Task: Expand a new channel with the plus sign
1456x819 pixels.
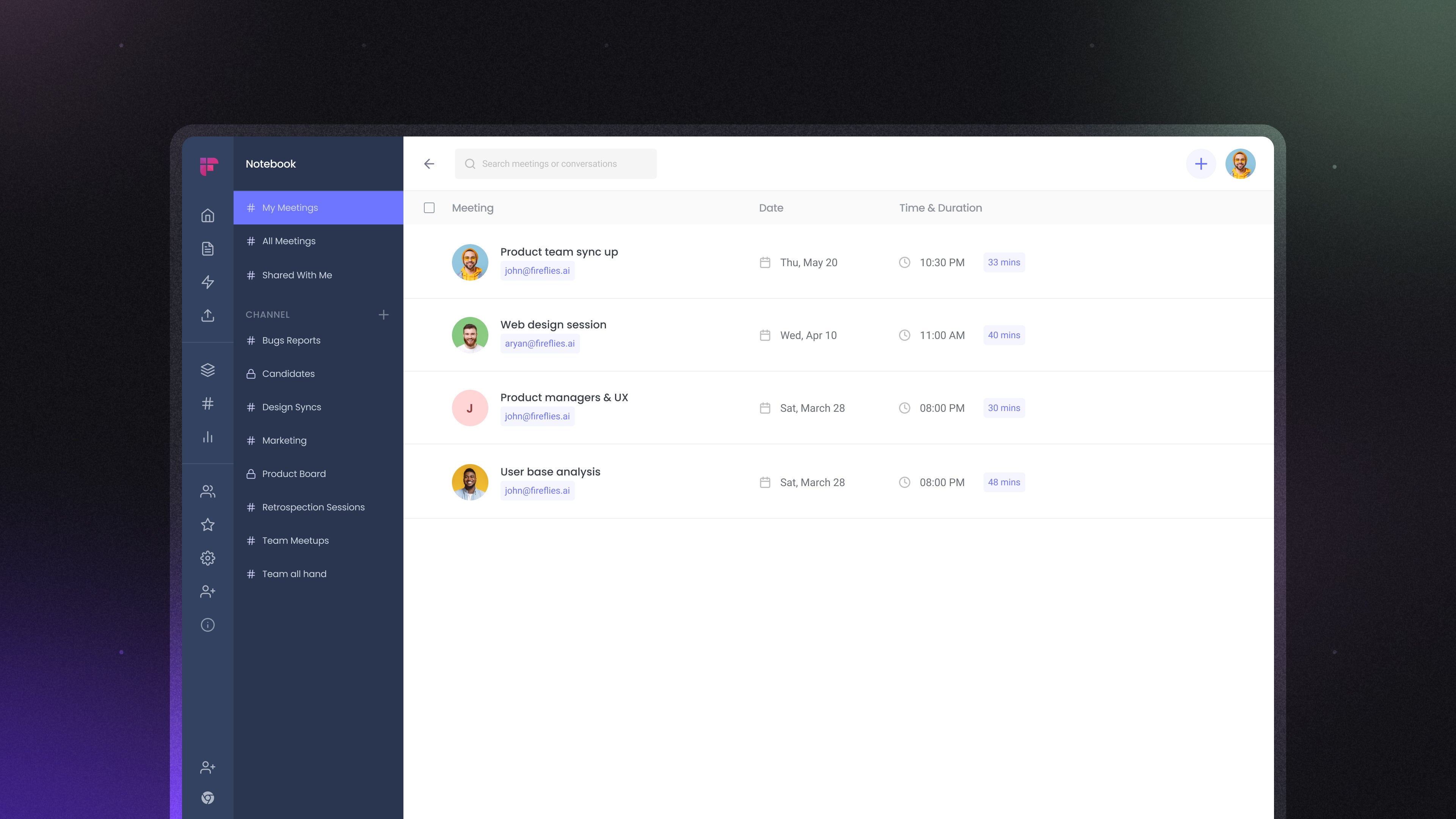Action: 384,315
